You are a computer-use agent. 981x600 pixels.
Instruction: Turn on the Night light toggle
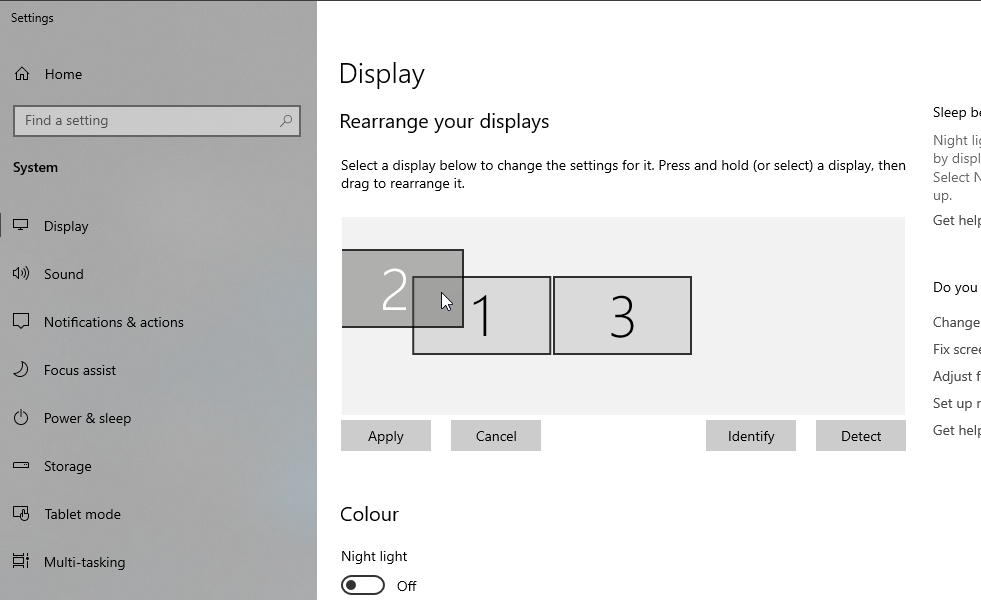[362, 585]
